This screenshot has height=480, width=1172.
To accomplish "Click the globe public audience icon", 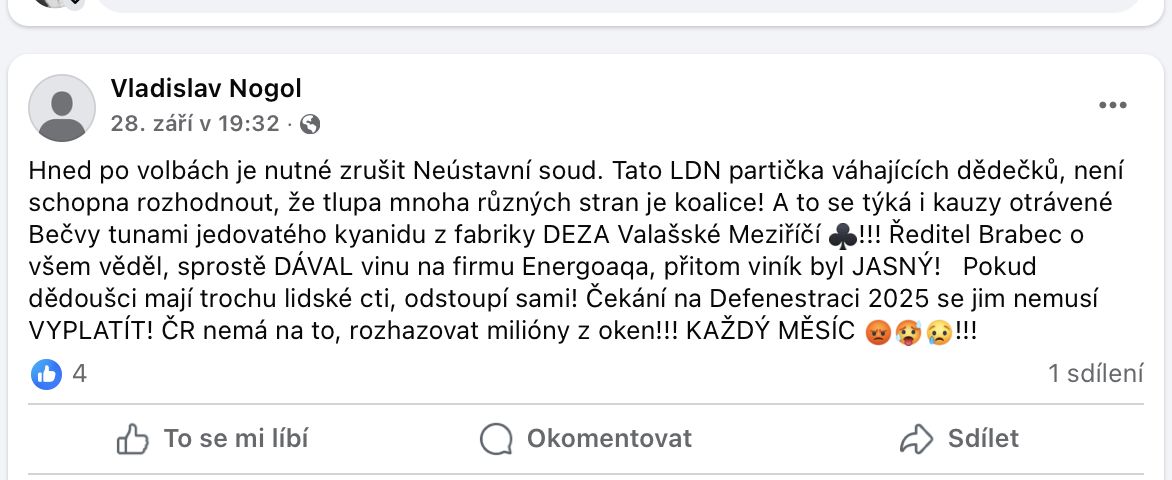I will (x=310, y=124).
